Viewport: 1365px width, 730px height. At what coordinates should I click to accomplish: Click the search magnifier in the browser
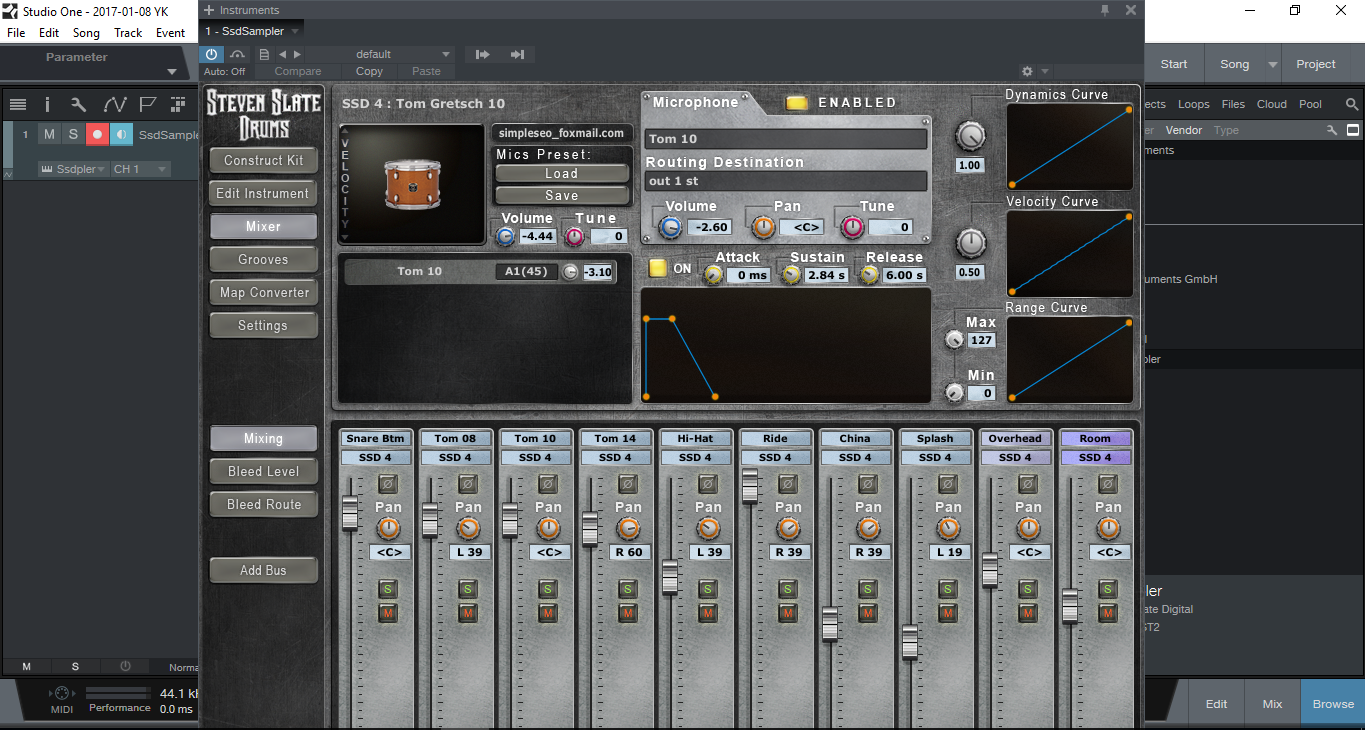pyautogui.click(x=1351, y=104)
